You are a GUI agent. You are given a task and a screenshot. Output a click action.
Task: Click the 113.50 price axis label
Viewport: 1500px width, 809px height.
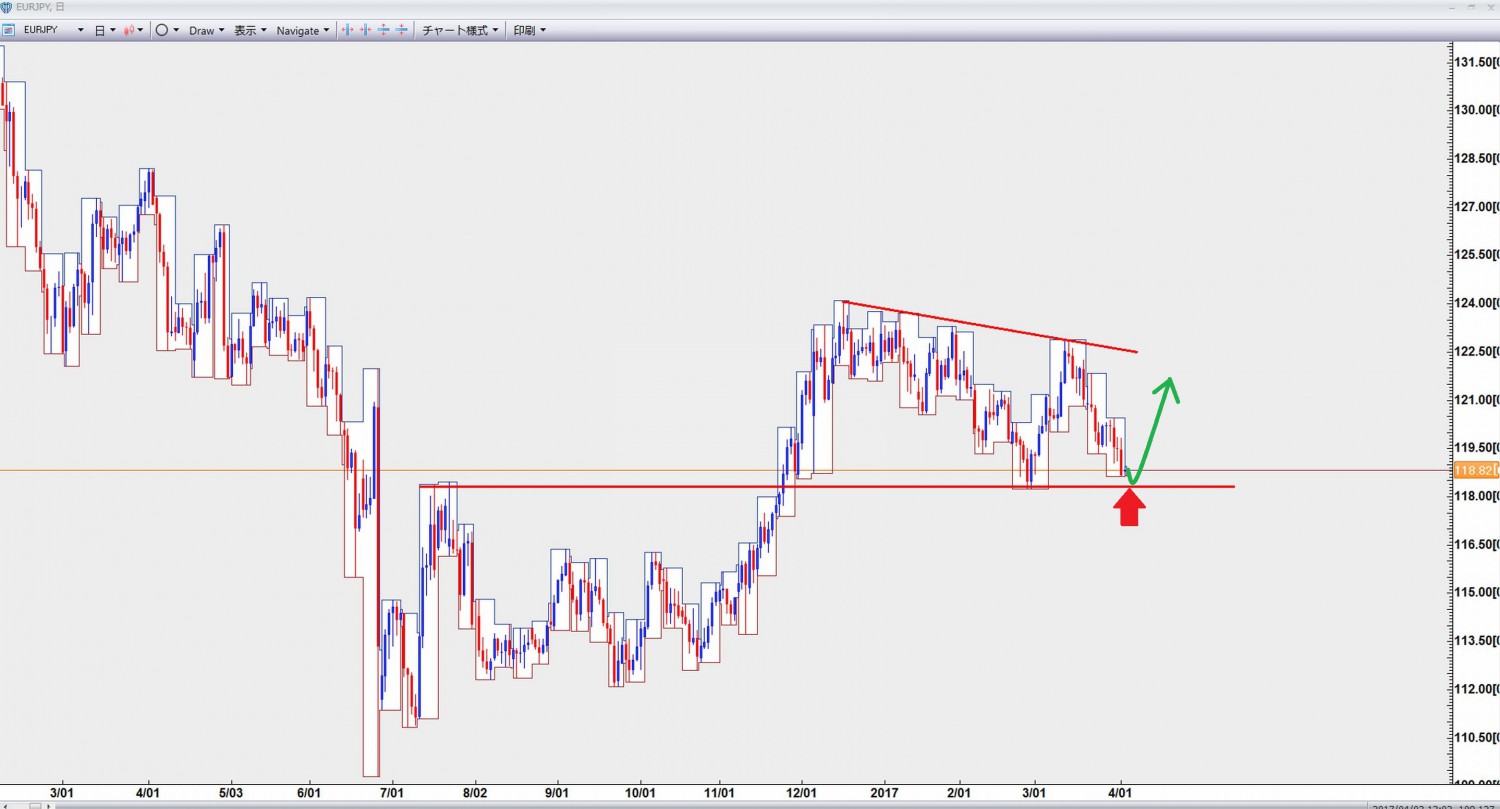point(1475,641)
